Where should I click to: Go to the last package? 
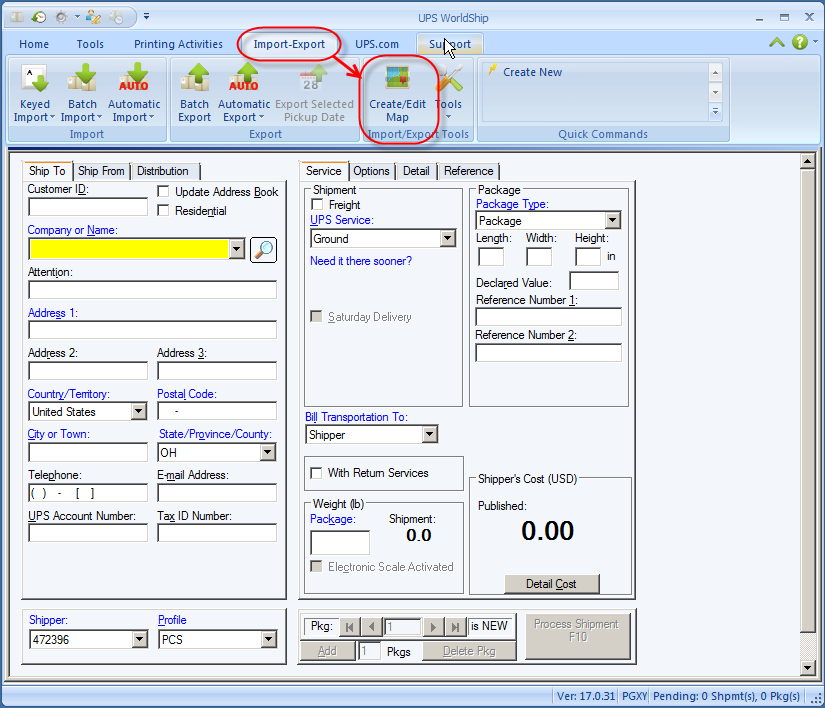[x=455, y=626]
